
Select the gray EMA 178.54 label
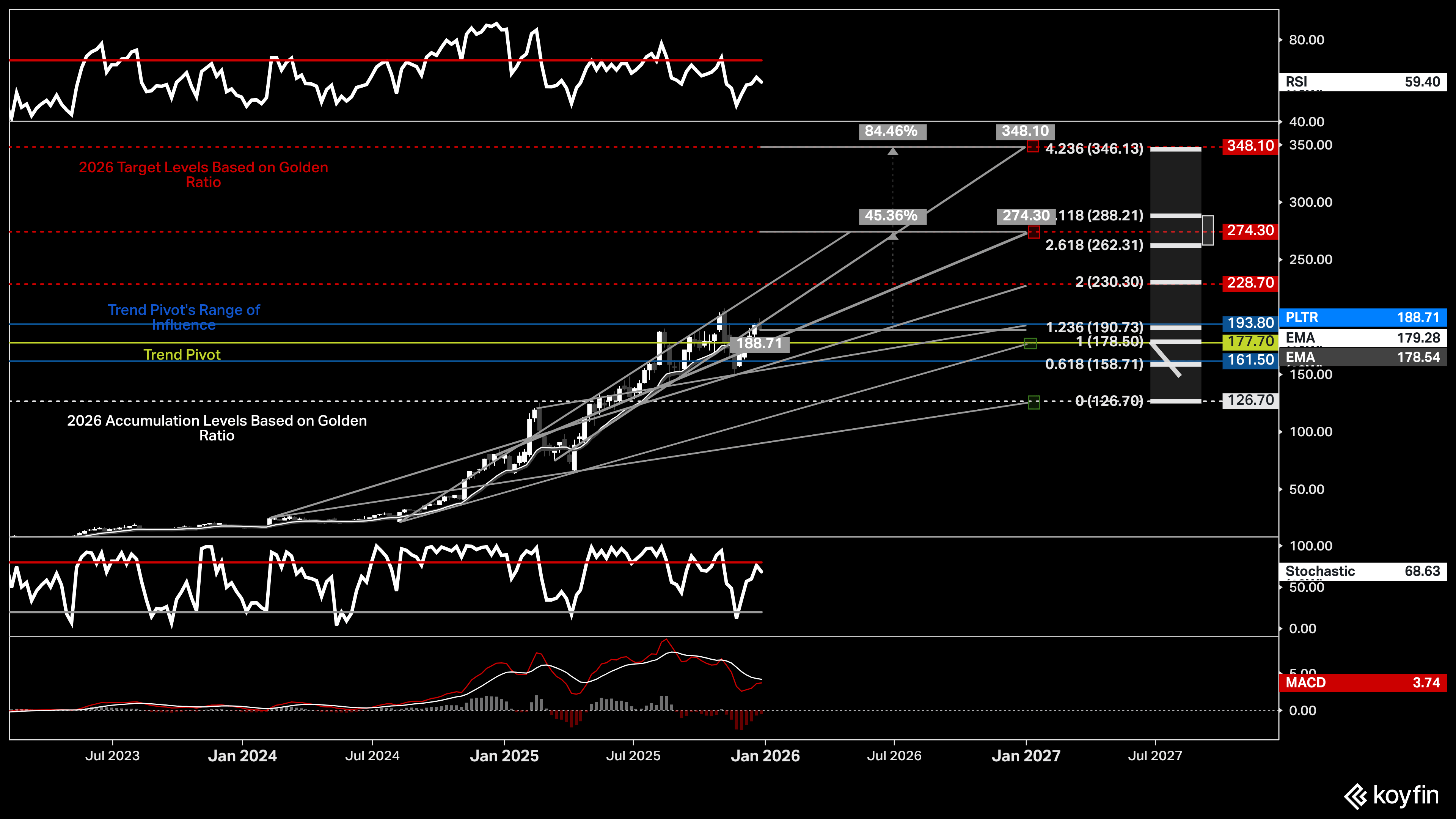click(x=1362, y=357)
